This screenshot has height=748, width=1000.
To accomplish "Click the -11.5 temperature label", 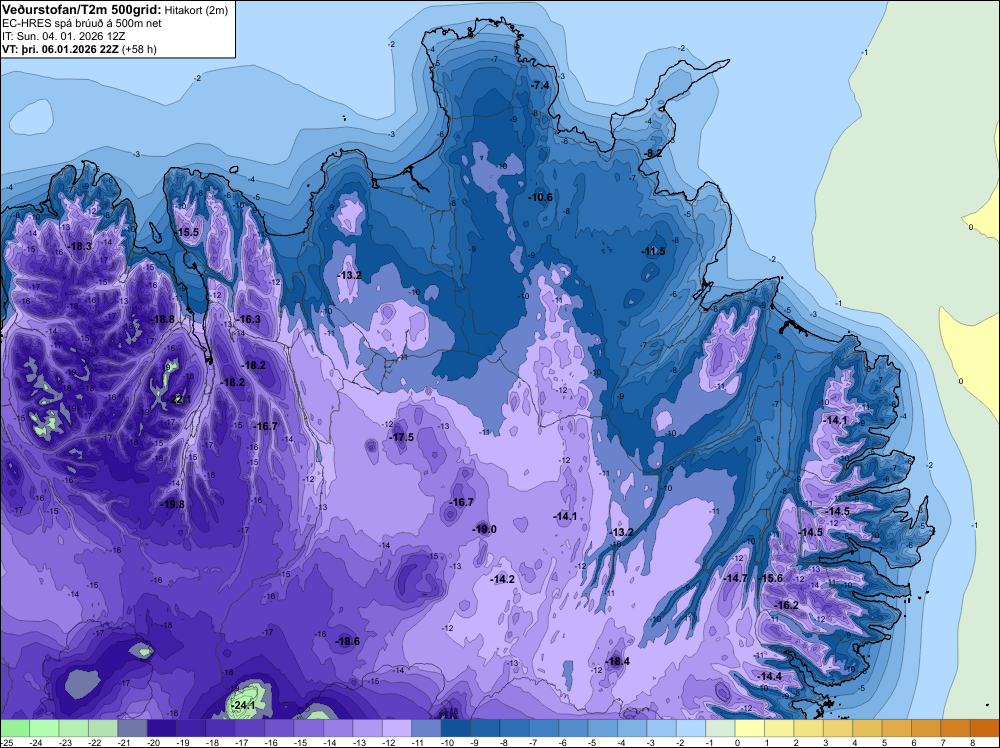I will [x=653, y=251].
